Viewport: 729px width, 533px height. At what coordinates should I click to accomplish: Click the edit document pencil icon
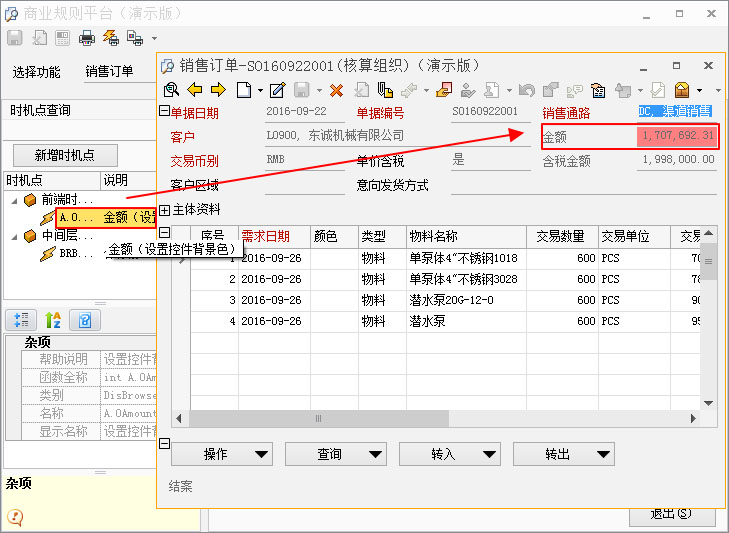[277, 90]
